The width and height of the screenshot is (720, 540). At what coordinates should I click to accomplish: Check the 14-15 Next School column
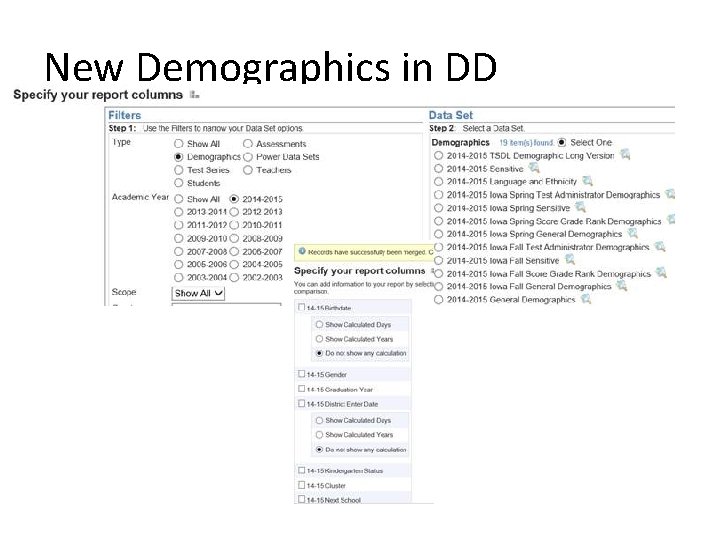[302, 499]
